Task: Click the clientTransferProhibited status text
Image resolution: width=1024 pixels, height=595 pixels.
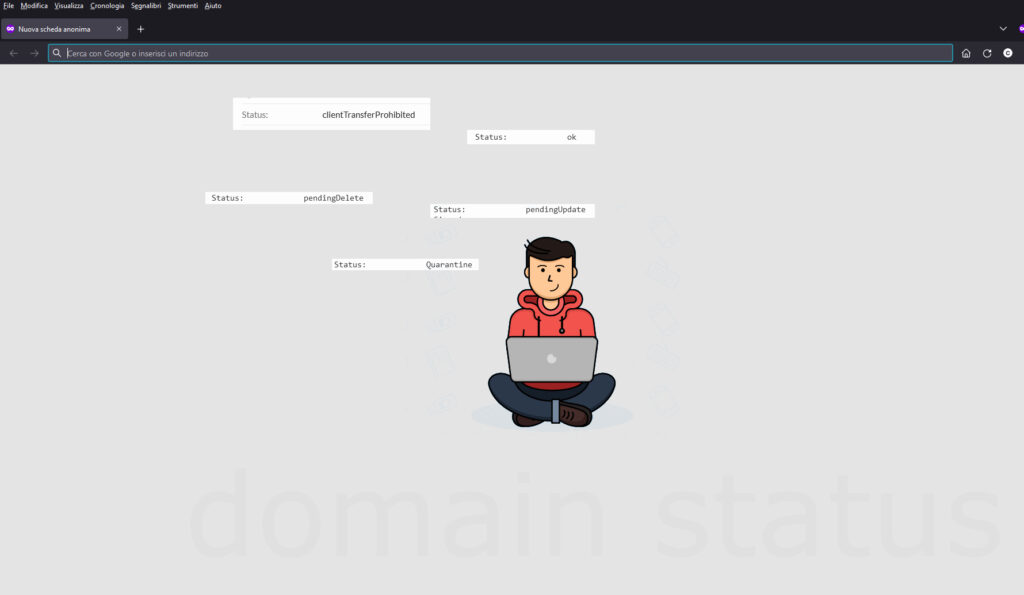Action: coord(368,114)
